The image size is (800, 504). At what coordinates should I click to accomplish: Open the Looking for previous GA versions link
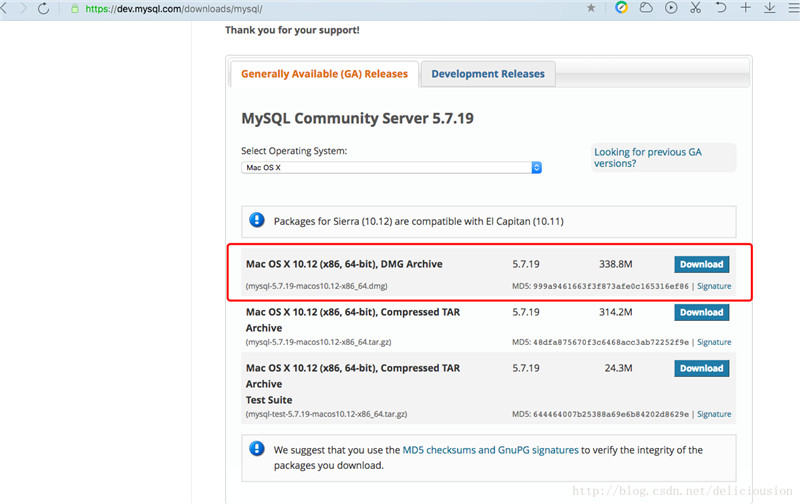coord(647,157)
